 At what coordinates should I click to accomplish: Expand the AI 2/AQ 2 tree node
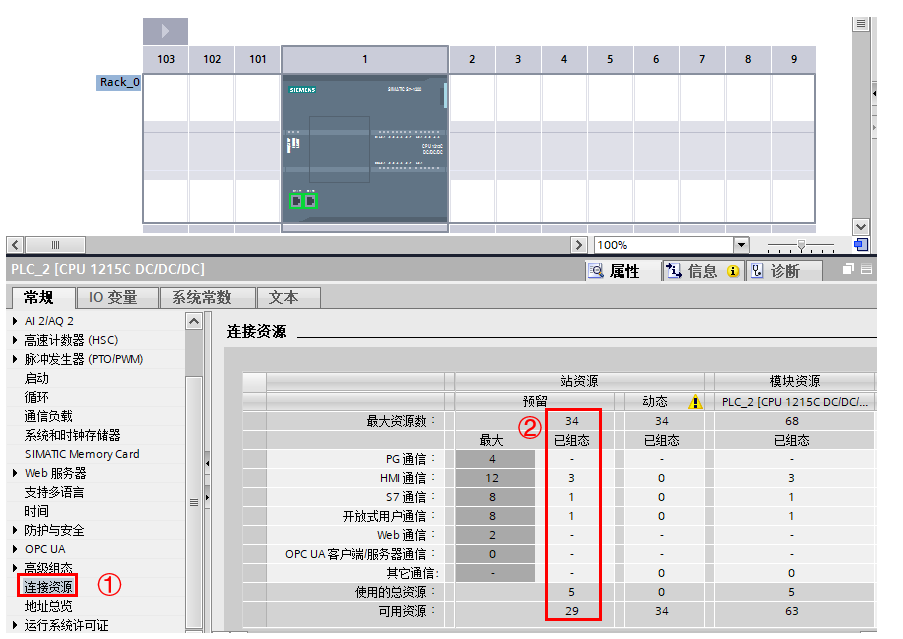[16, 321]
